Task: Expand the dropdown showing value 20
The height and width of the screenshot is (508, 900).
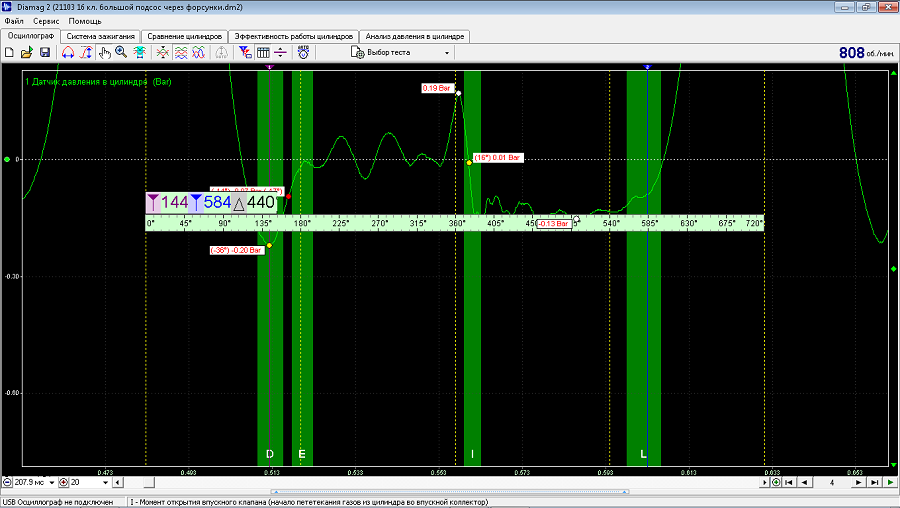Action: [x=105, y=483]
